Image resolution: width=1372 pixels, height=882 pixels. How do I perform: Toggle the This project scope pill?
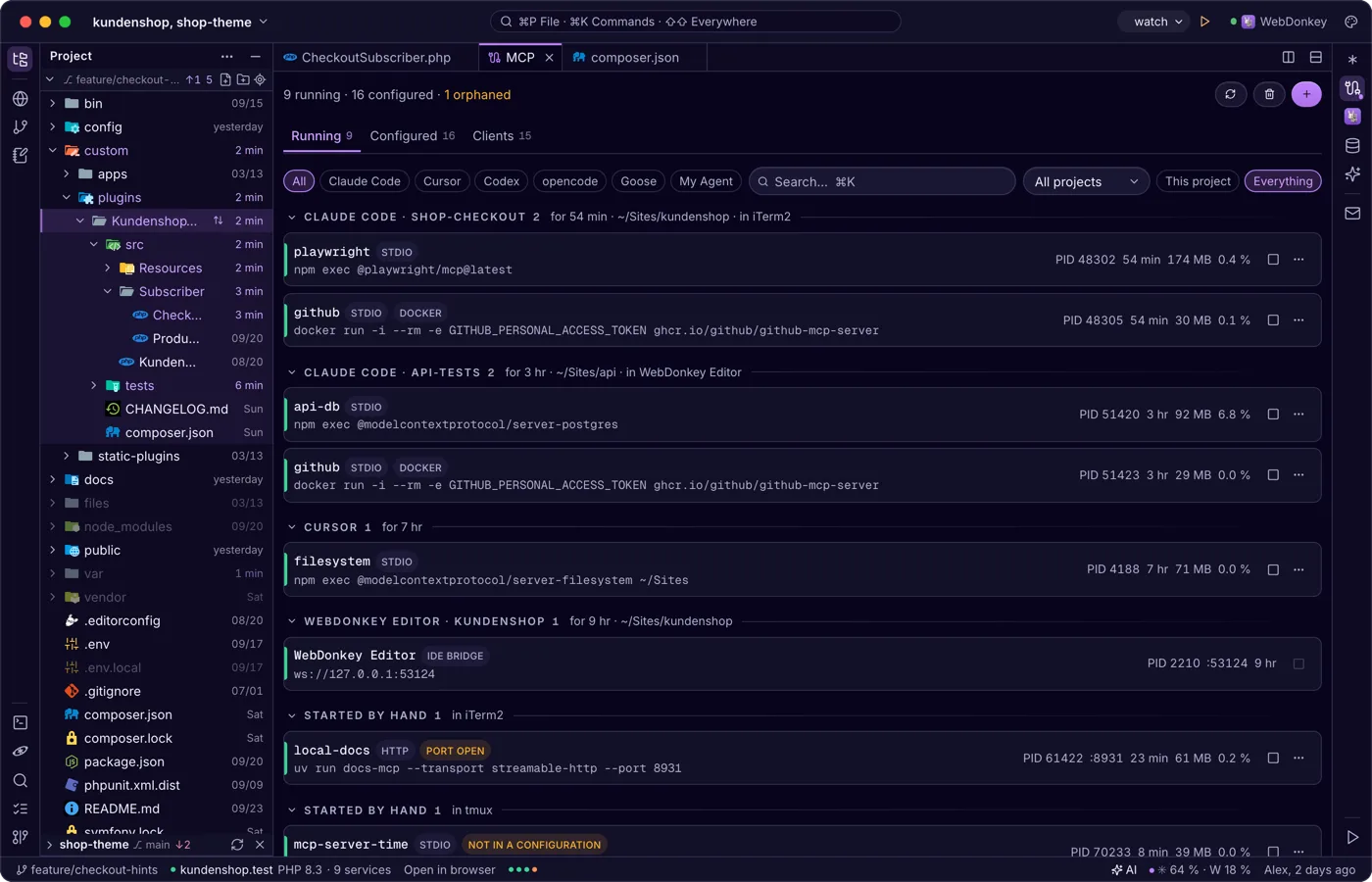pyautogui.click(x=1198, y=181)
